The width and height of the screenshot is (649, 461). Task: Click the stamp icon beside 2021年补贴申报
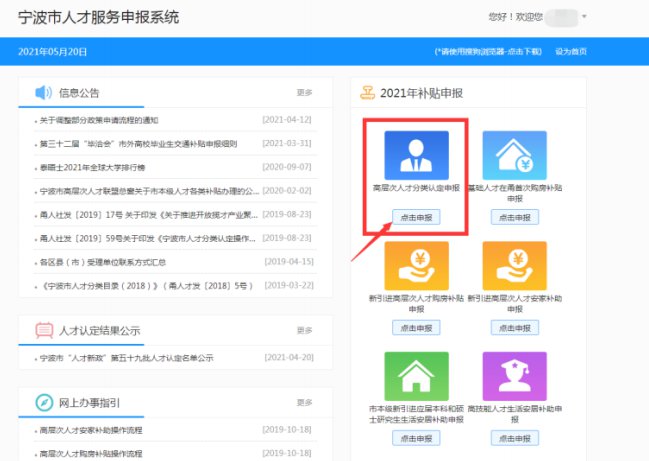[x=366, y=93]
